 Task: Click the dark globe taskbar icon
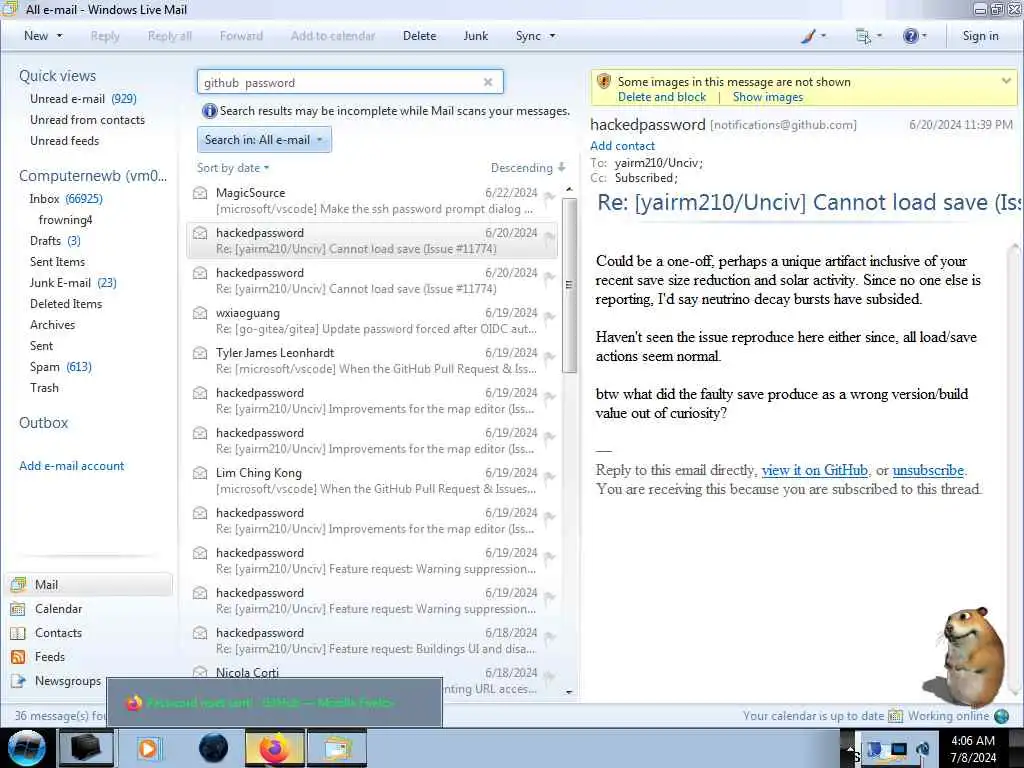tap(213, 748)
